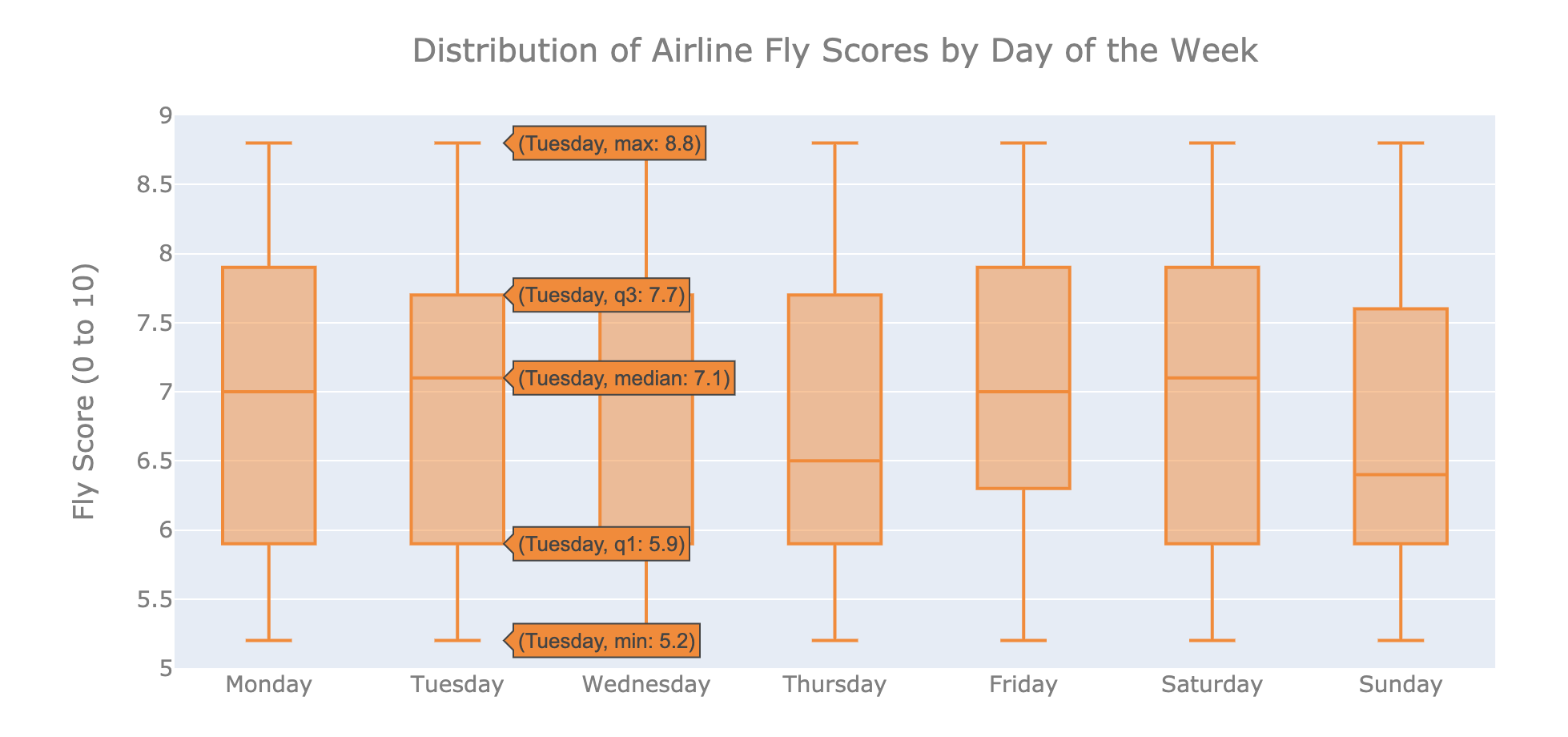Click the Saturday lower whisker cap

[x=1212, y=641]
